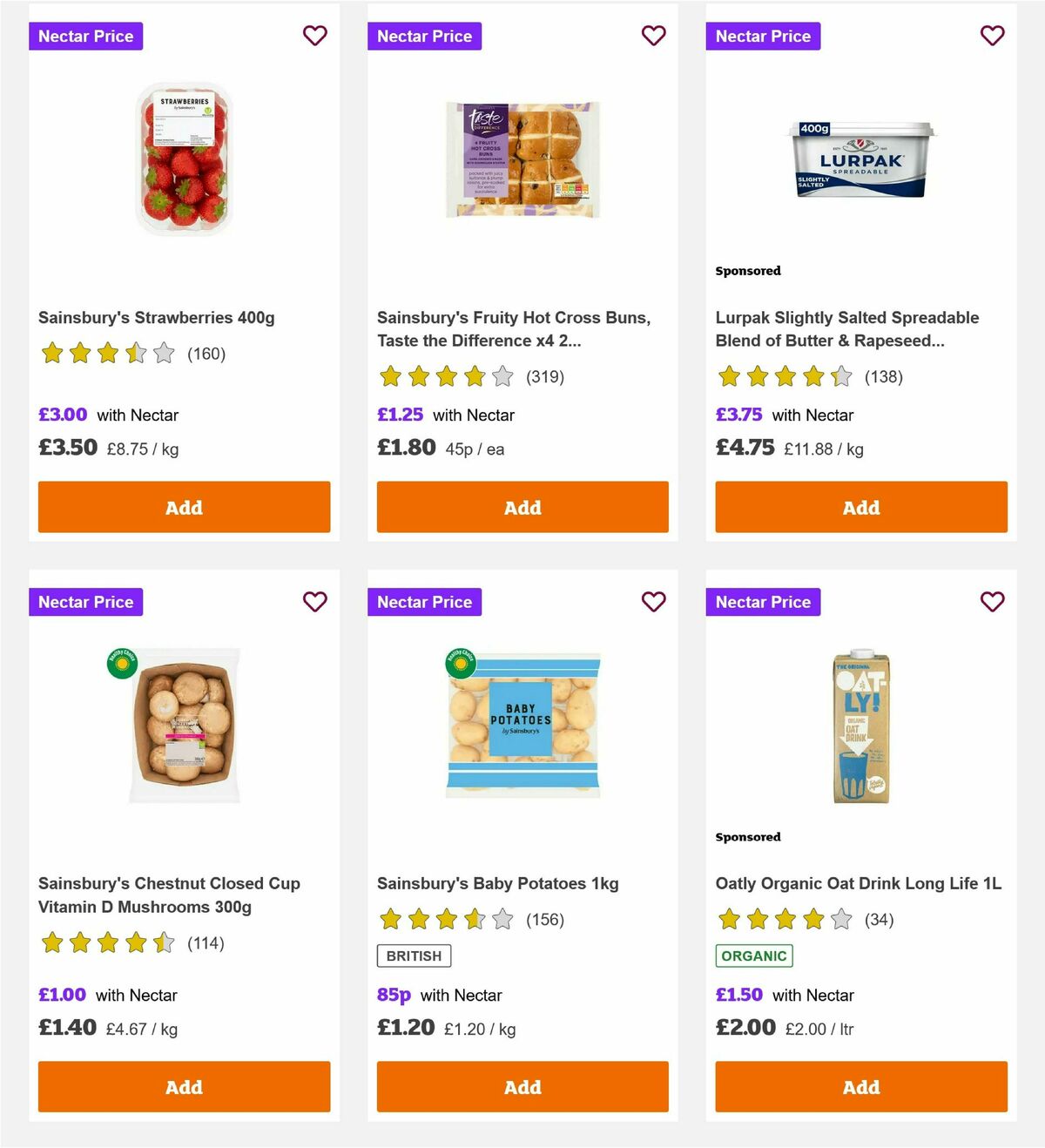Screen dimensions: 1045x1148
Task: Favourite the Lurpak Slightly Salted Spreadable
Action: [992, 36]
